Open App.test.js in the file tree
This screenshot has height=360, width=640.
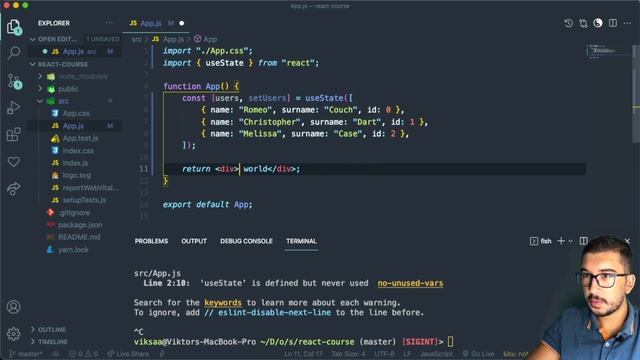click(80, 138)
